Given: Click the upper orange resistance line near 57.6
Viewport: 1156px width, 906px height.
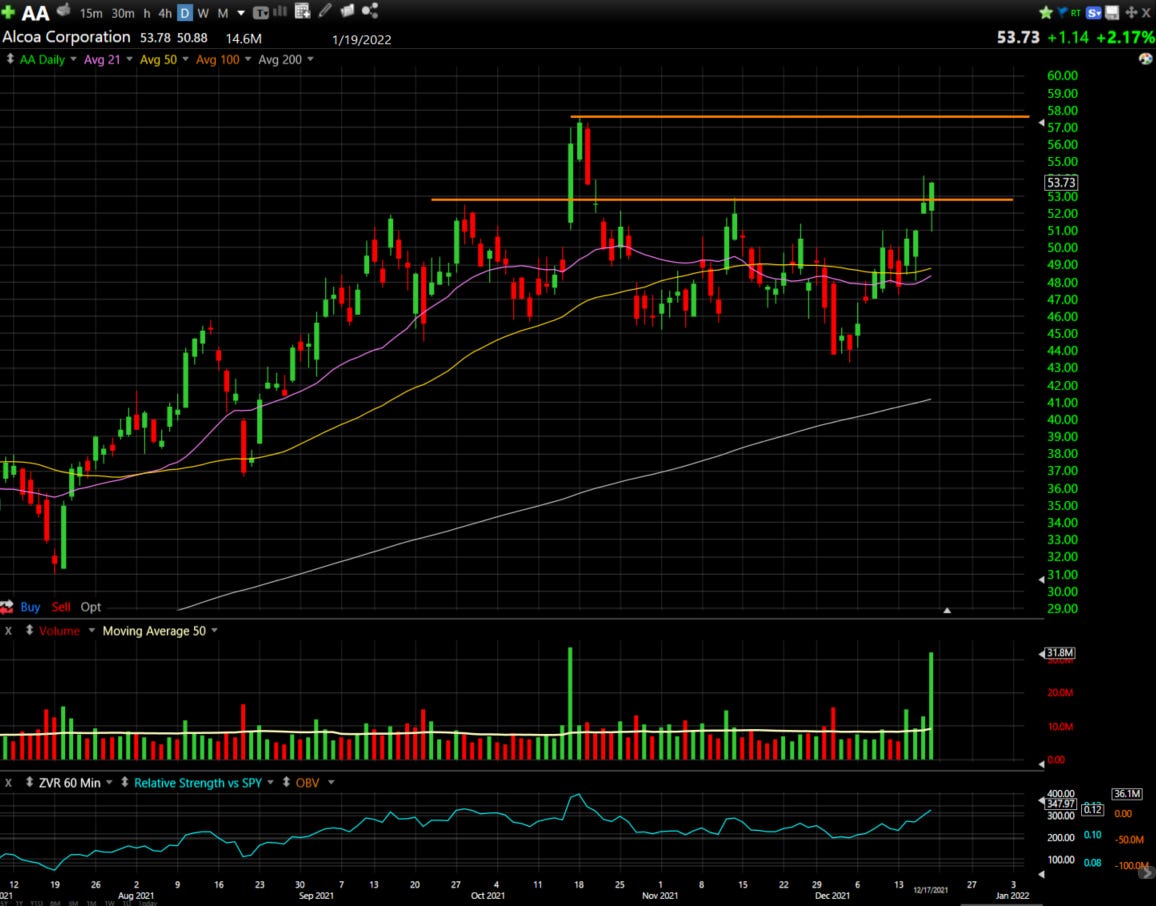Looking at the screenshot, I should click(x=800, y=116).
